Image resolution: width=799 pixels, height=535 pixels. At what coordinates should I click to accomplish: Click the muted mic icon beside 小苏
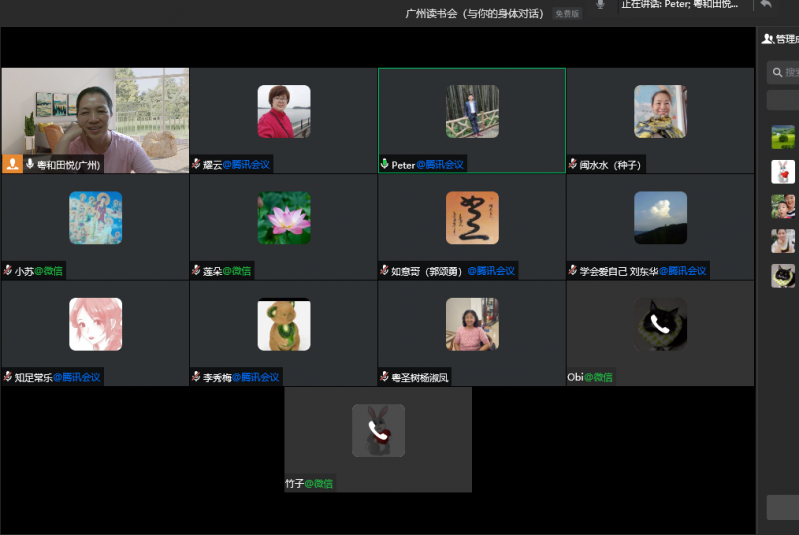pyautogui.click(x=8, y=271)
